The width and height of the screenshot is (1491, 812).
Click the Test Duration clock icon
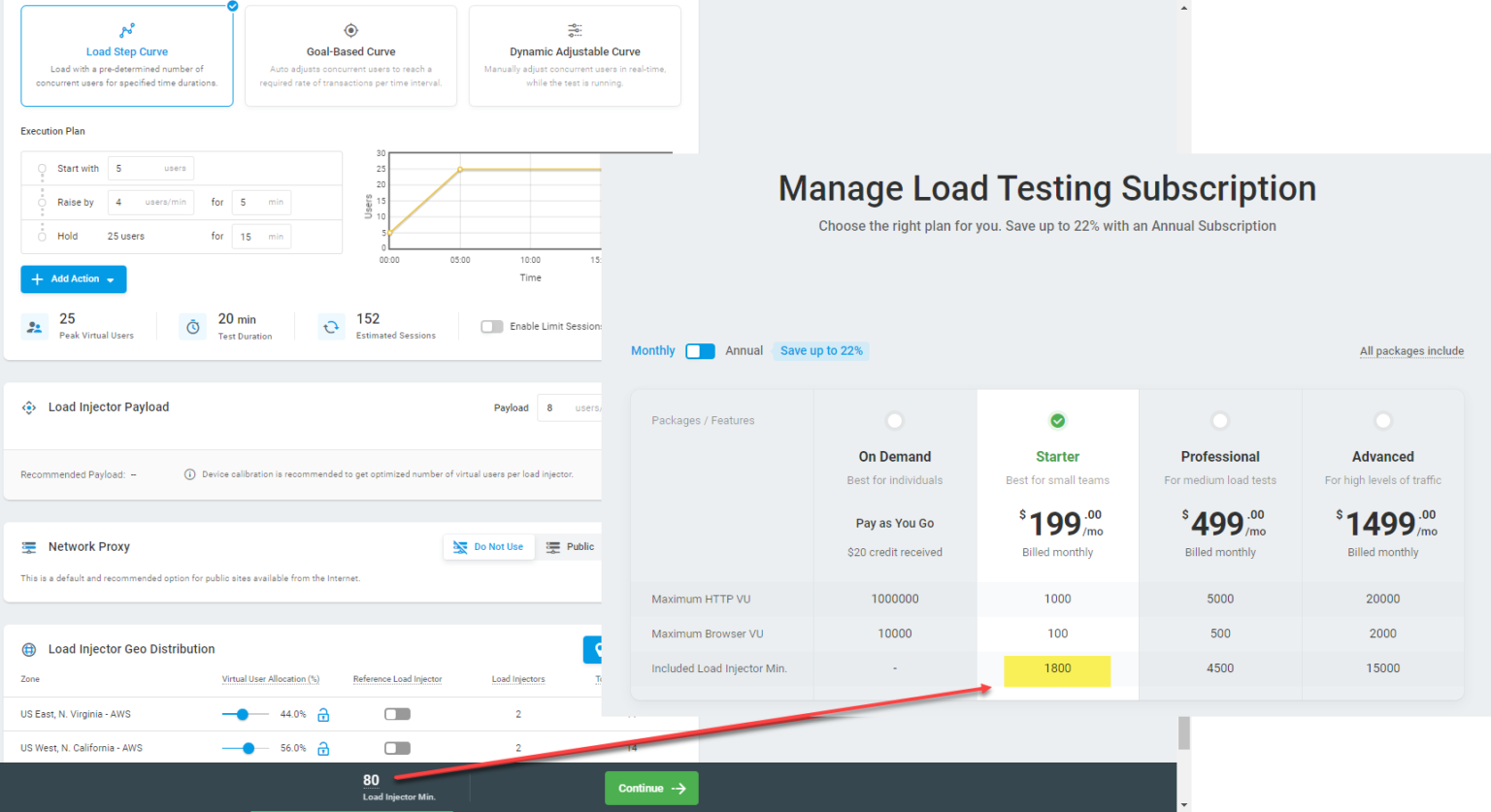pos(191,326)
